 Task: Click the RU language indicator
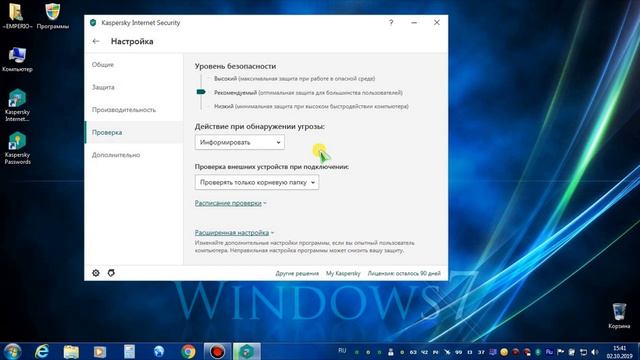click(342, 351)
